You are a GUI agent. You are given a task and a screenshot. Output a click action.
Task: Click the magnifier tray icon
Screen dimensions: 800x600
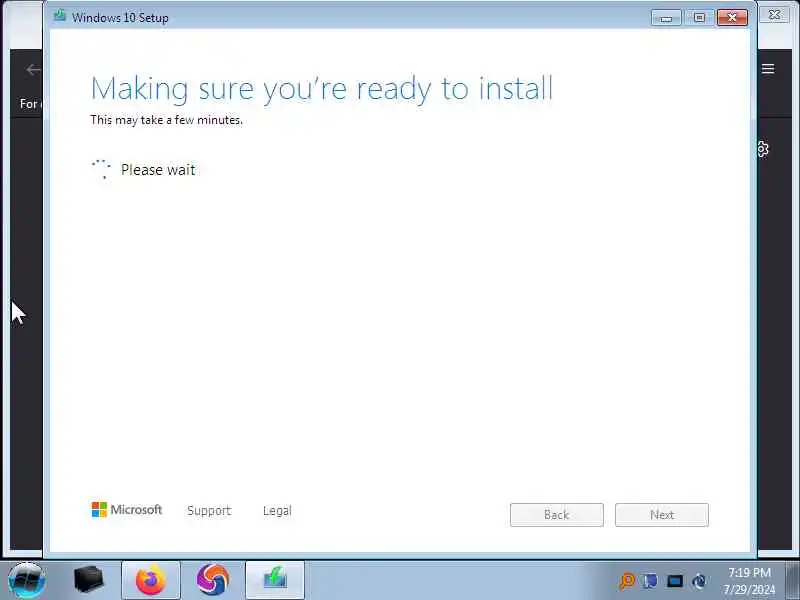click(x=627, y=581)
